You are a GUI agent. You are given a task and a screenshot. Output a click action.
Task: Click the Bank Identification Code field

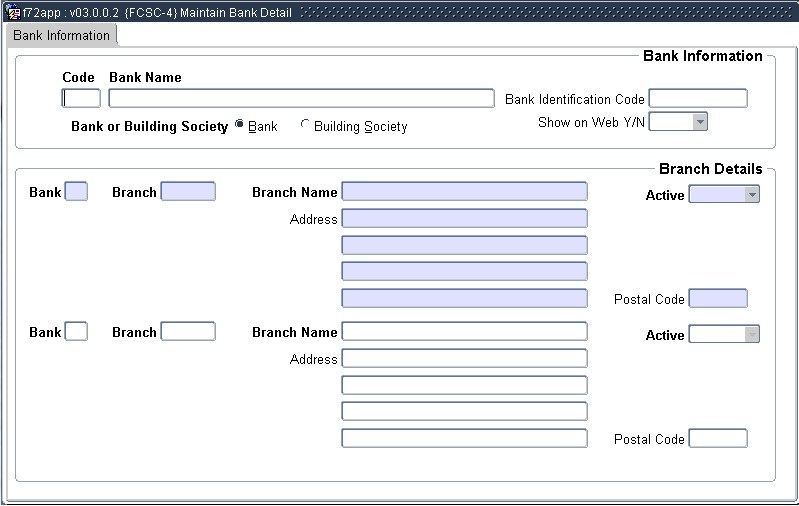pyautogui.click(x=697, y=98)
